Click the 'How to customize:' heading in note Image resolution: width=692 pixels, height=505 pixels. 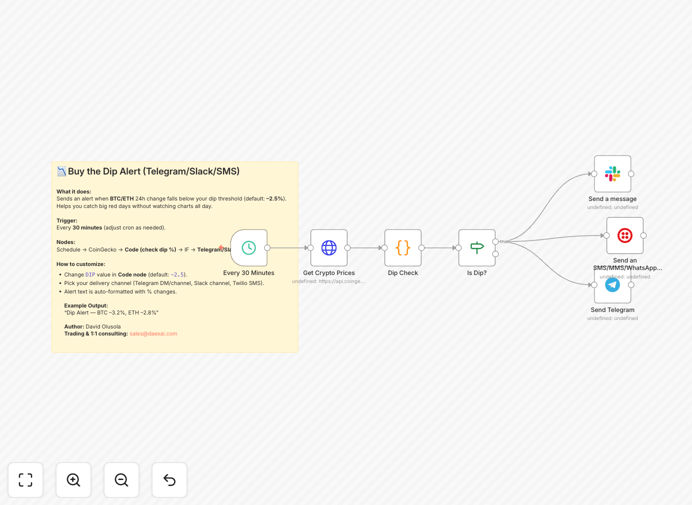(81, 264)
